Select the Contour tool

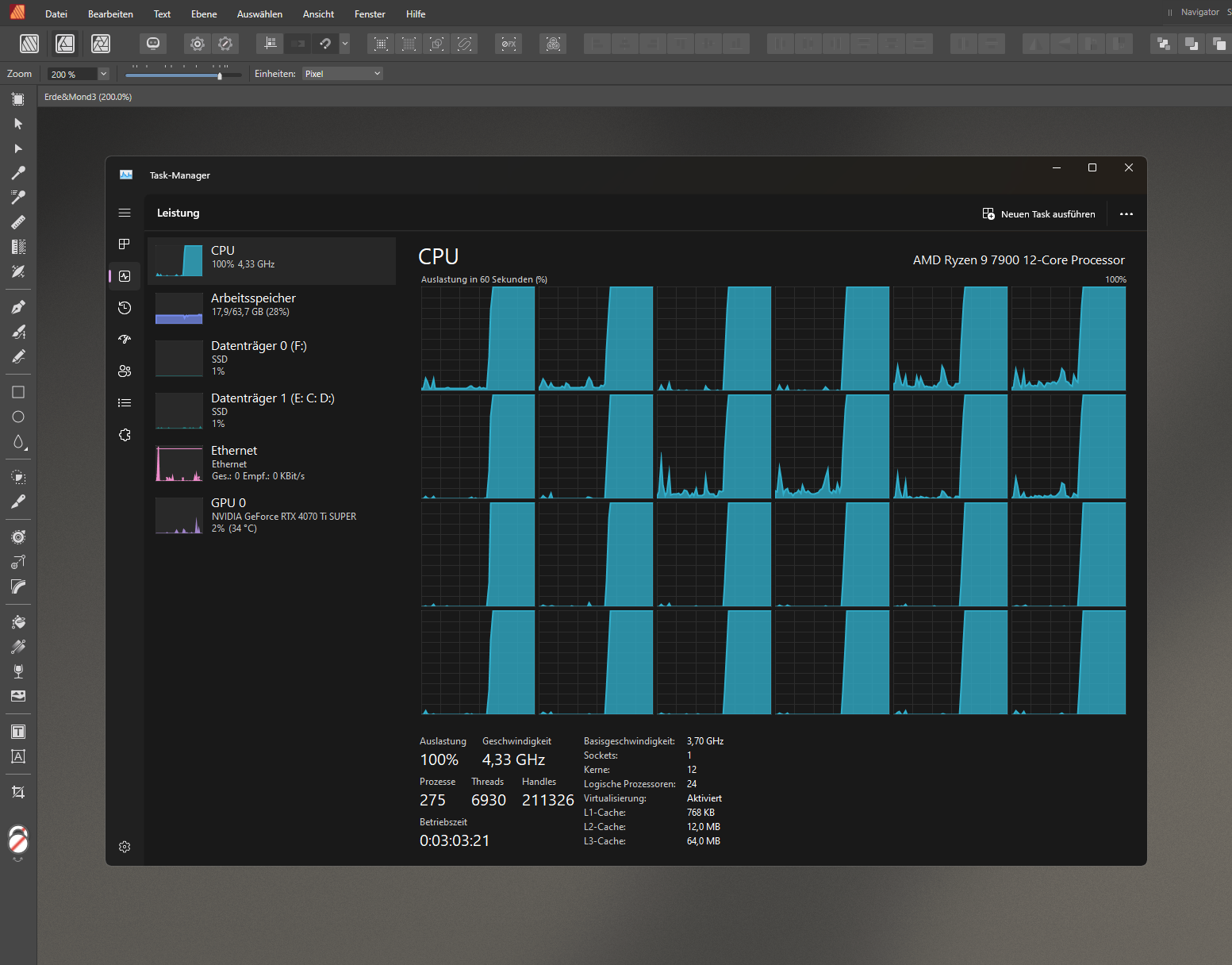click(18, 537)
